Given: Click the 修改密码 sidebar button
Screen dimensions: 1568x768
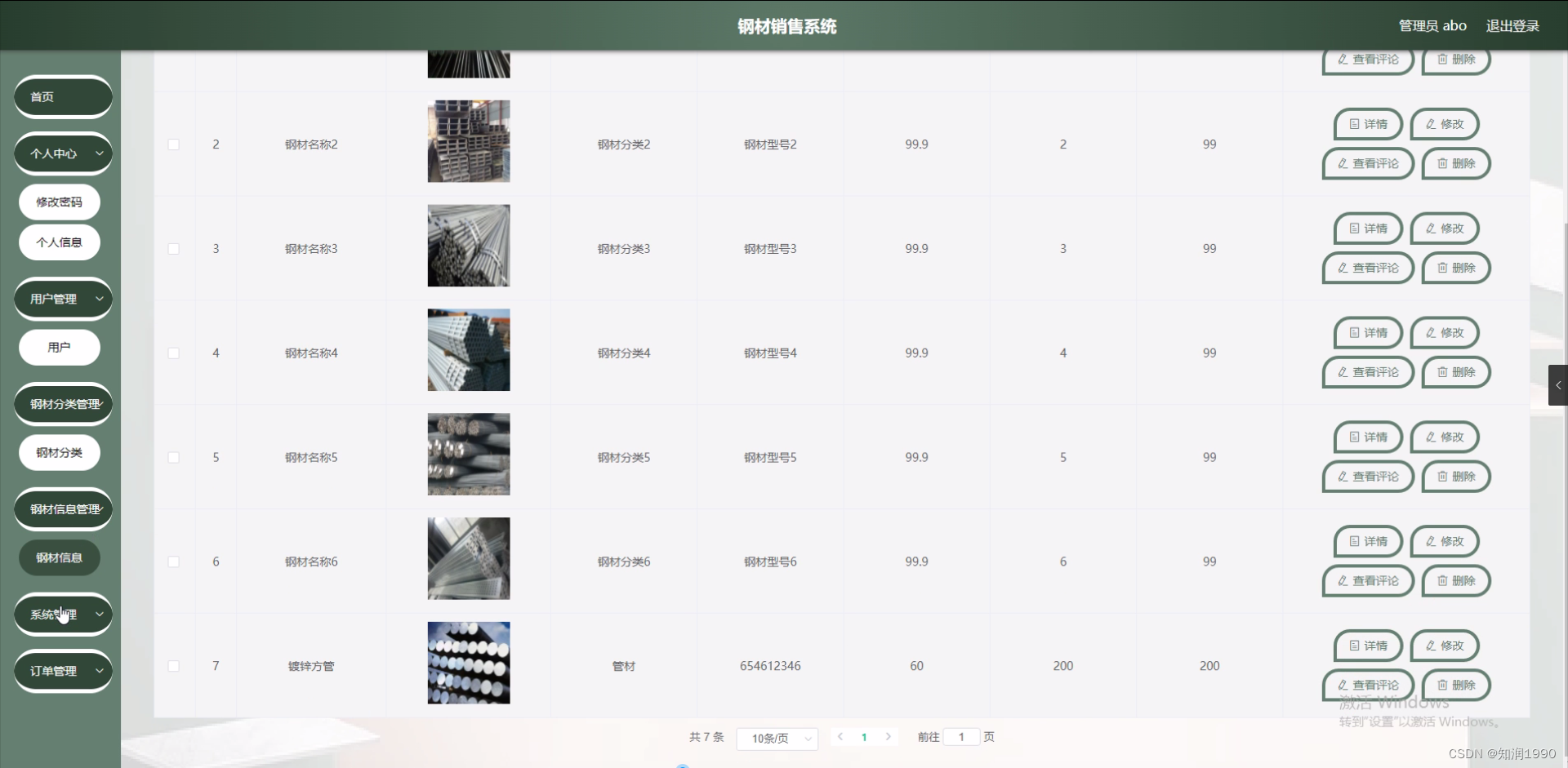Looking at the screenshot, I should click(59, 202).
